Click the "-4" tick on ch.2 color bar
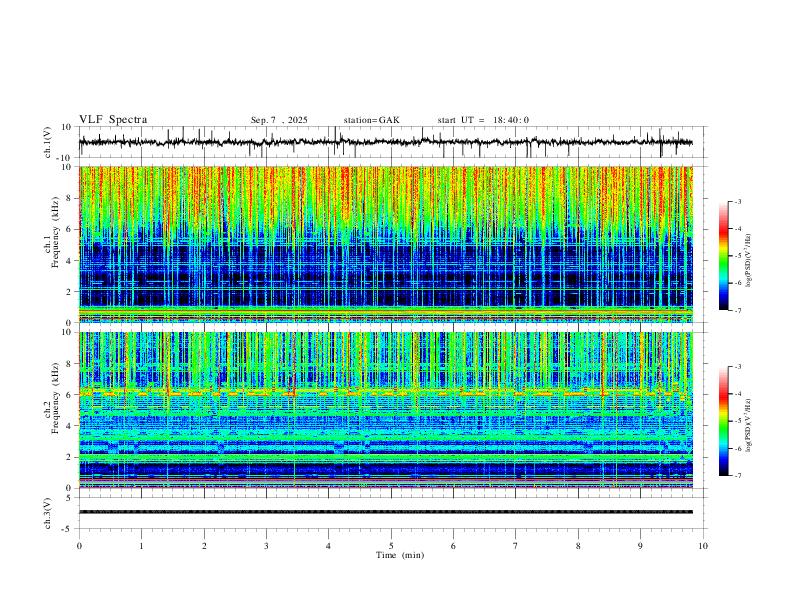The height and width of the screenshot is (612, 792). tap(738, 394)
